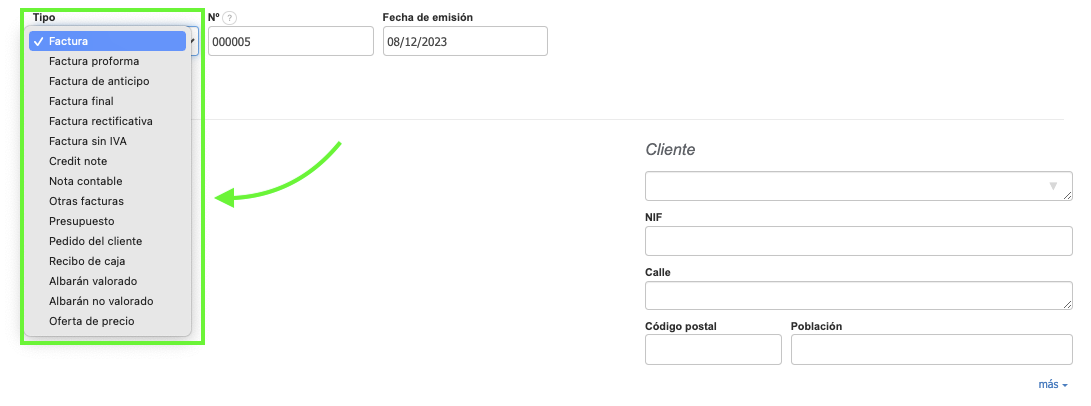Select Recibo de caja option
The height and width of the screenshot is (406, 1091).
pyautogui.click(x=87, y=261)
